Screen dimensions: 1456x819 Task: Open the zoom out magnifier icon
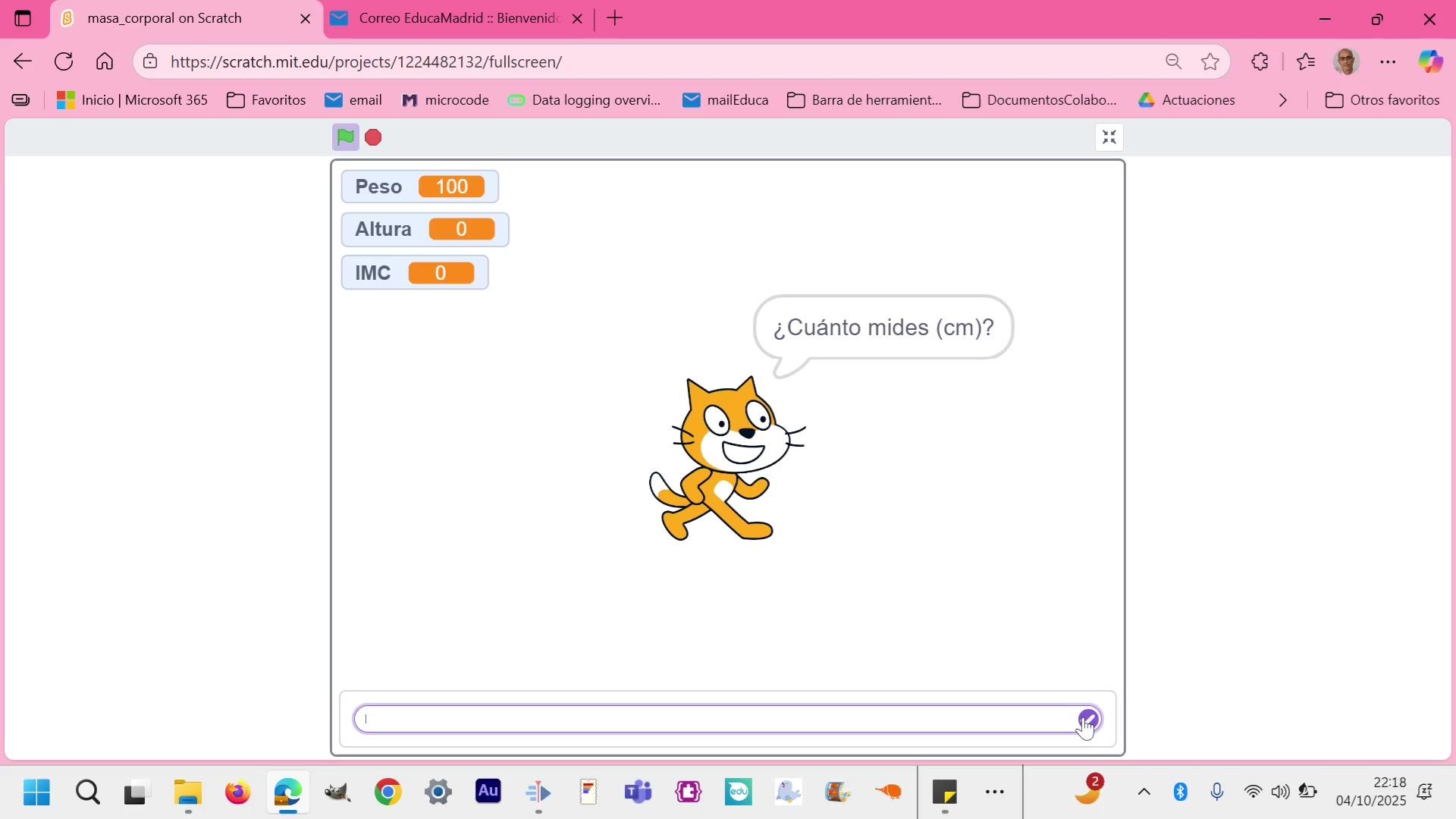point(1173,62)
